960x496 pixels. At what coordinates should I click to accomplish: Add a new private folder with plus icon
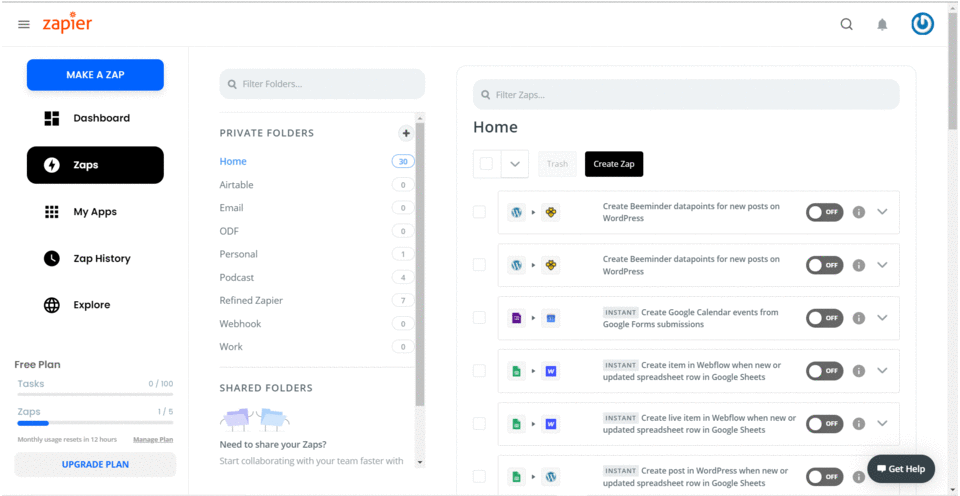[405, 133]
